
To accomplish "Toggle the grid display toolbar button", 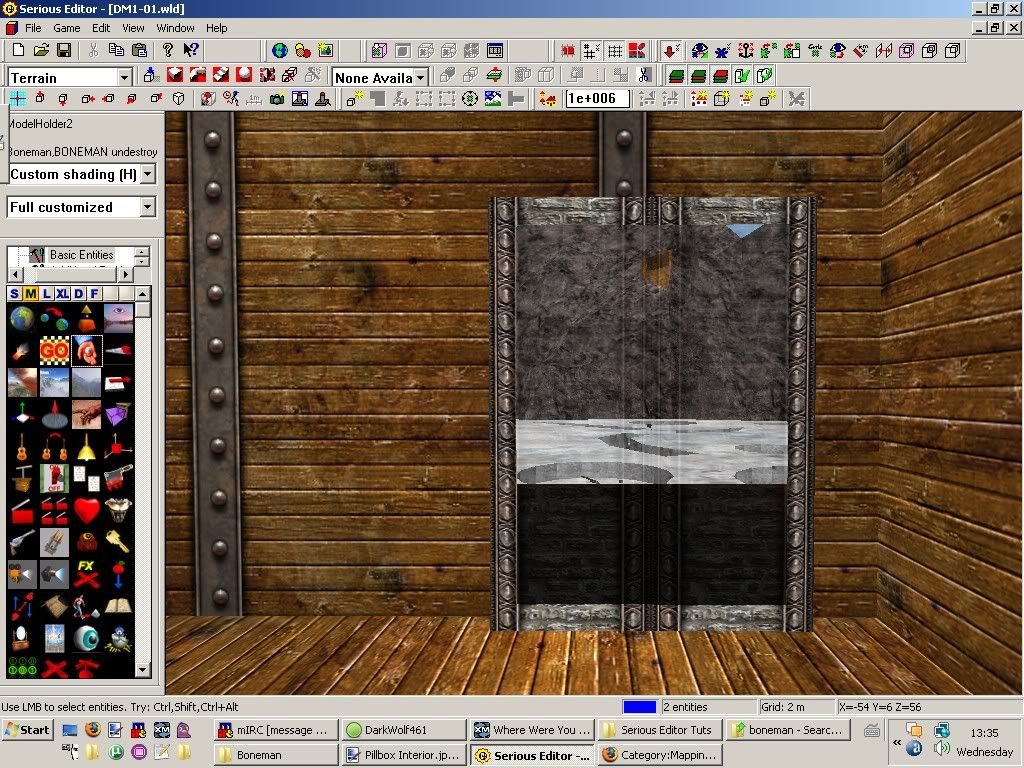I will [615, 50].
